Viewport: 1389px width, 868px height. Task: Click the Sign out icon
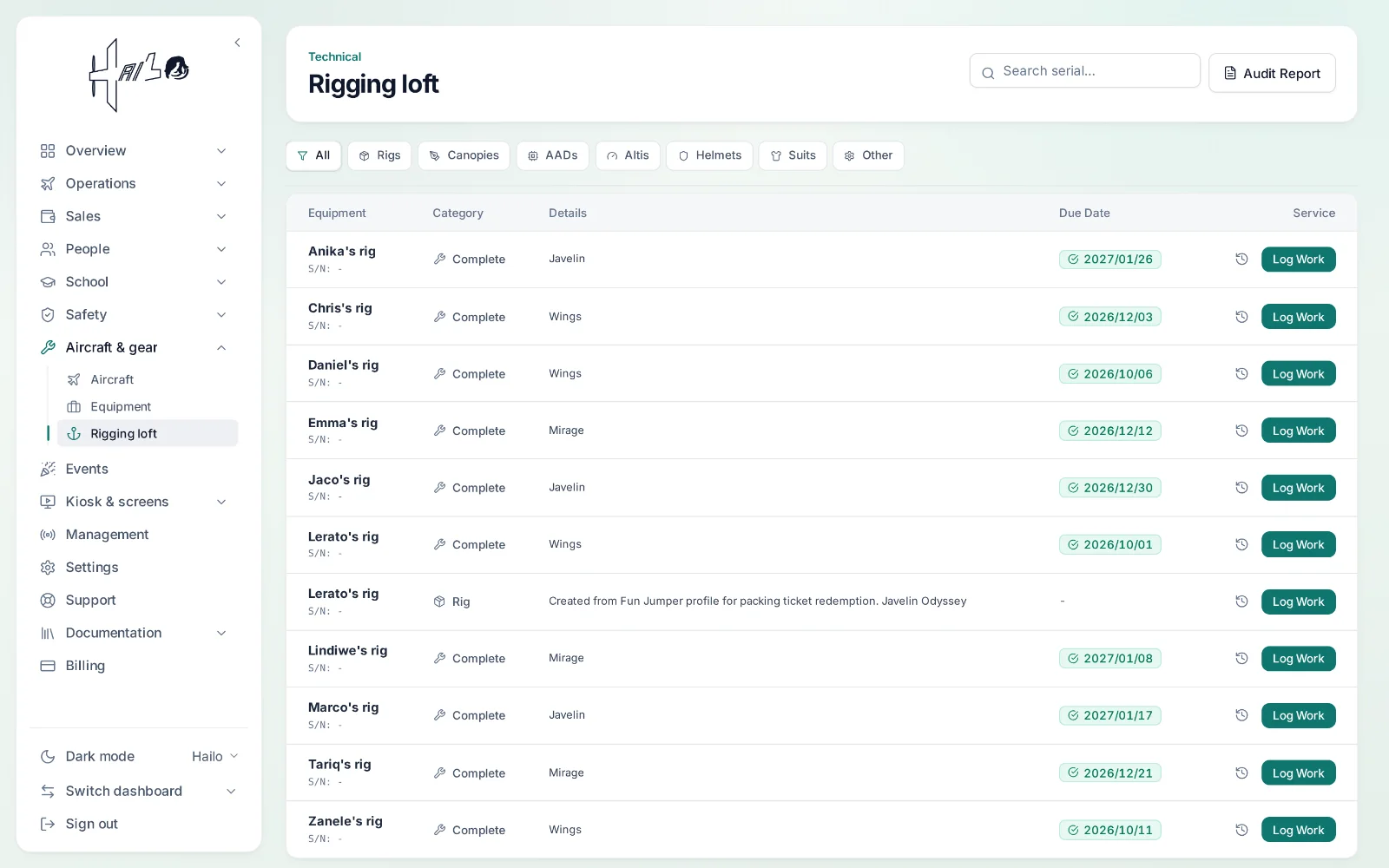pyautogui.click(x=48, y=824)
